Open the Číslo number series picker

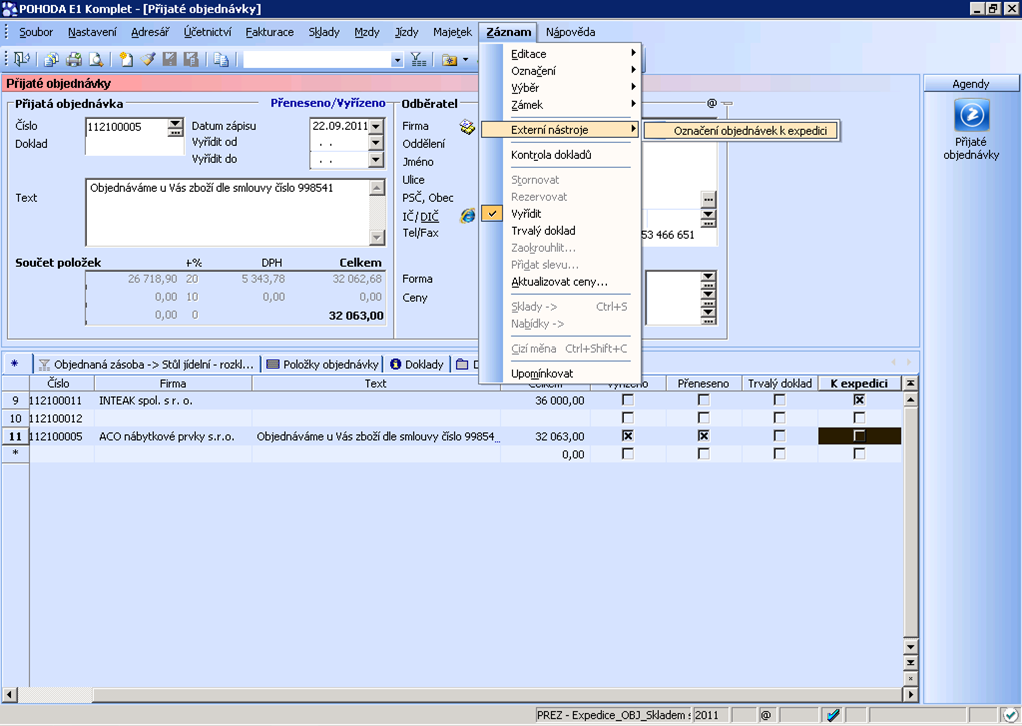point(175,127)
